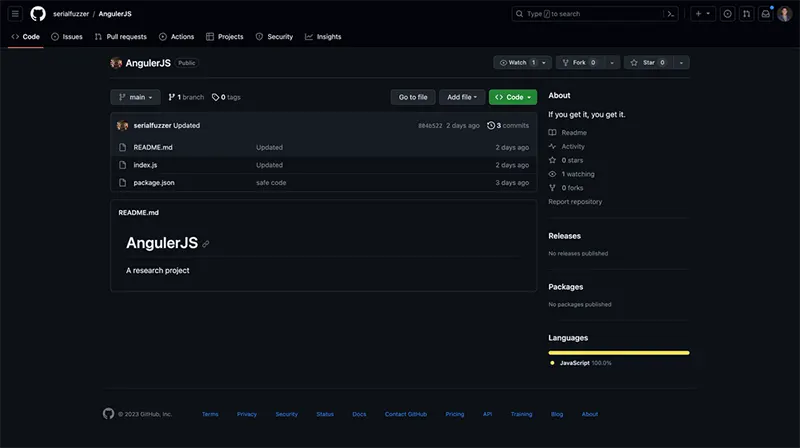Open the latest commit hash link
Screen dimensions: 800x448
(430, 126)
